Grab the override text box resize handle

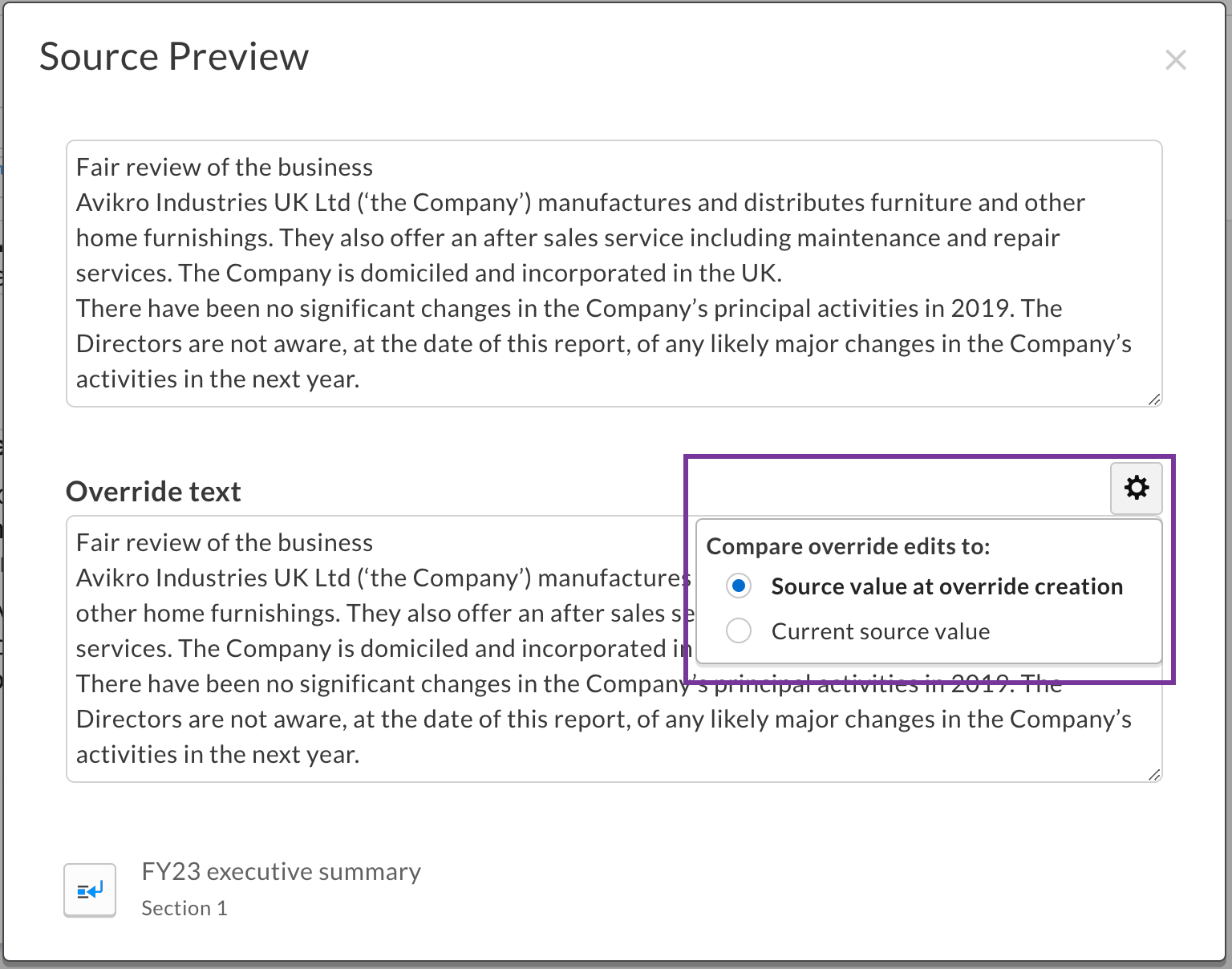pos(1154,775)
